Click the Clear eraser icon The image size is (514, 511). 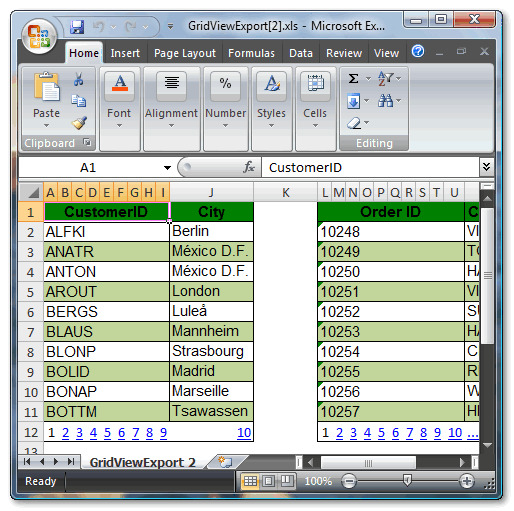354,123
